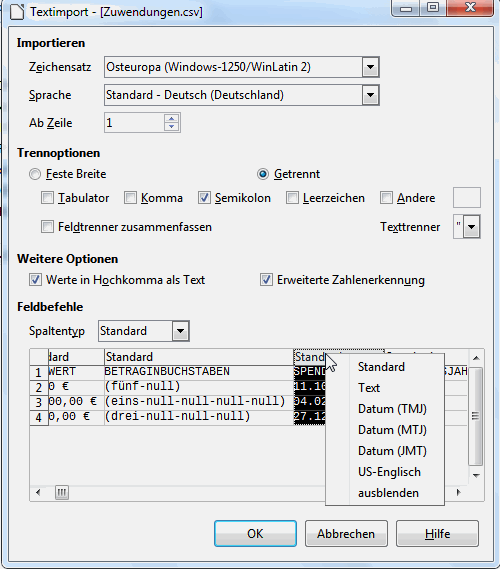
Task: Click the Ab Zeile number field
Action: pyautogui.click(x=134, y=123)
